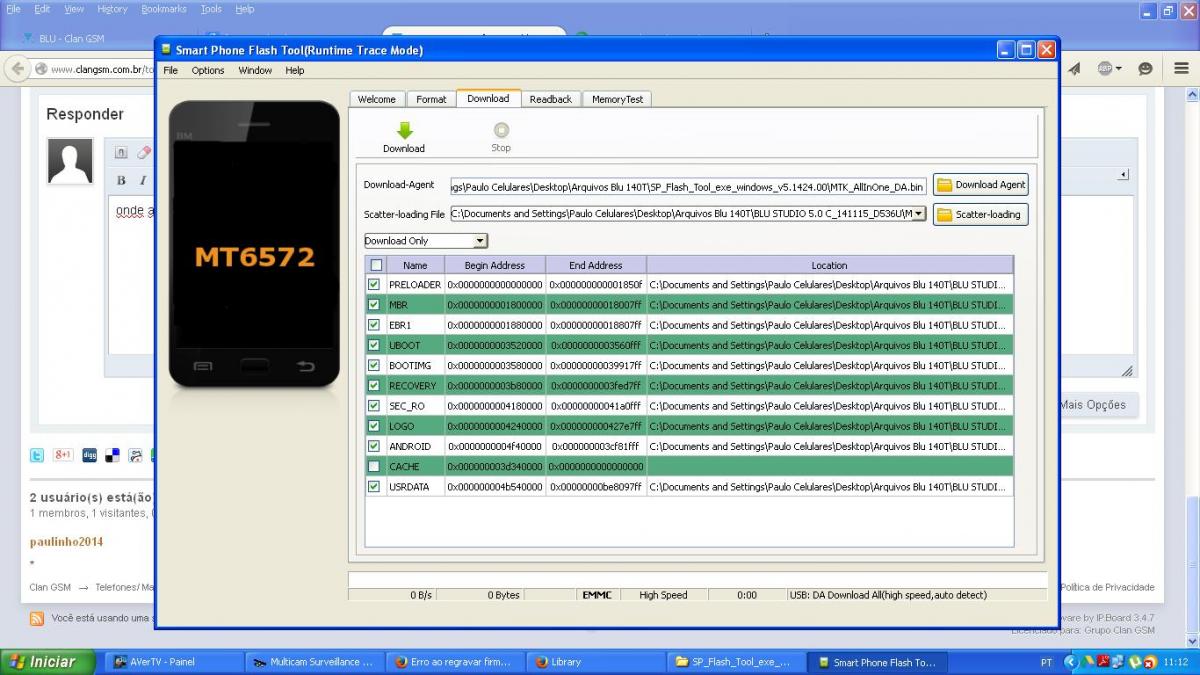
Task: Click the Clan GSM breadcrumb link
Action: (x=50, y=587)
